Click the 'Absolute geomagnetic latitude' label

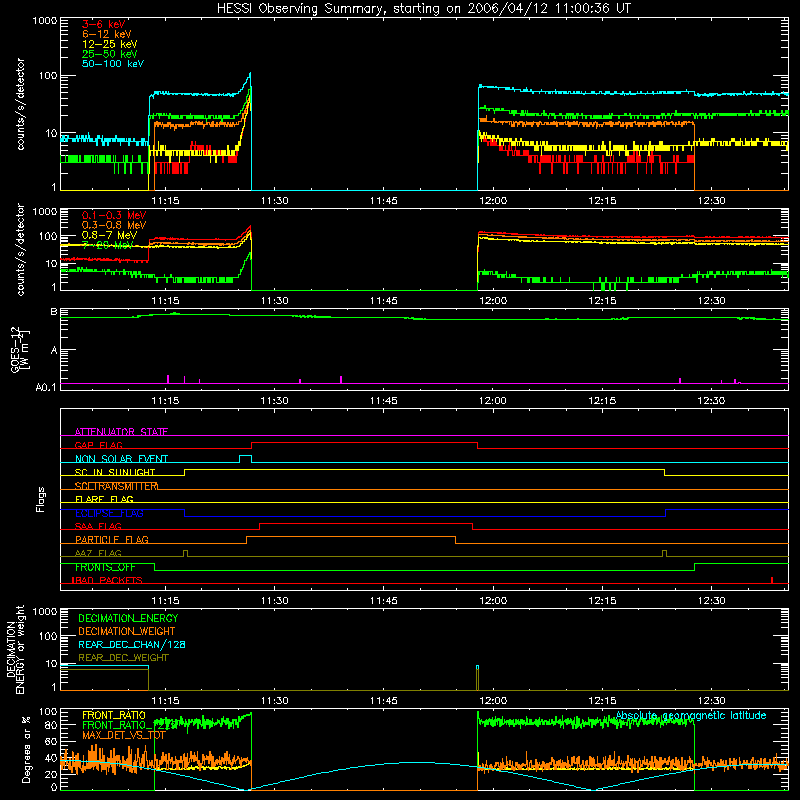tap(691, 716)
